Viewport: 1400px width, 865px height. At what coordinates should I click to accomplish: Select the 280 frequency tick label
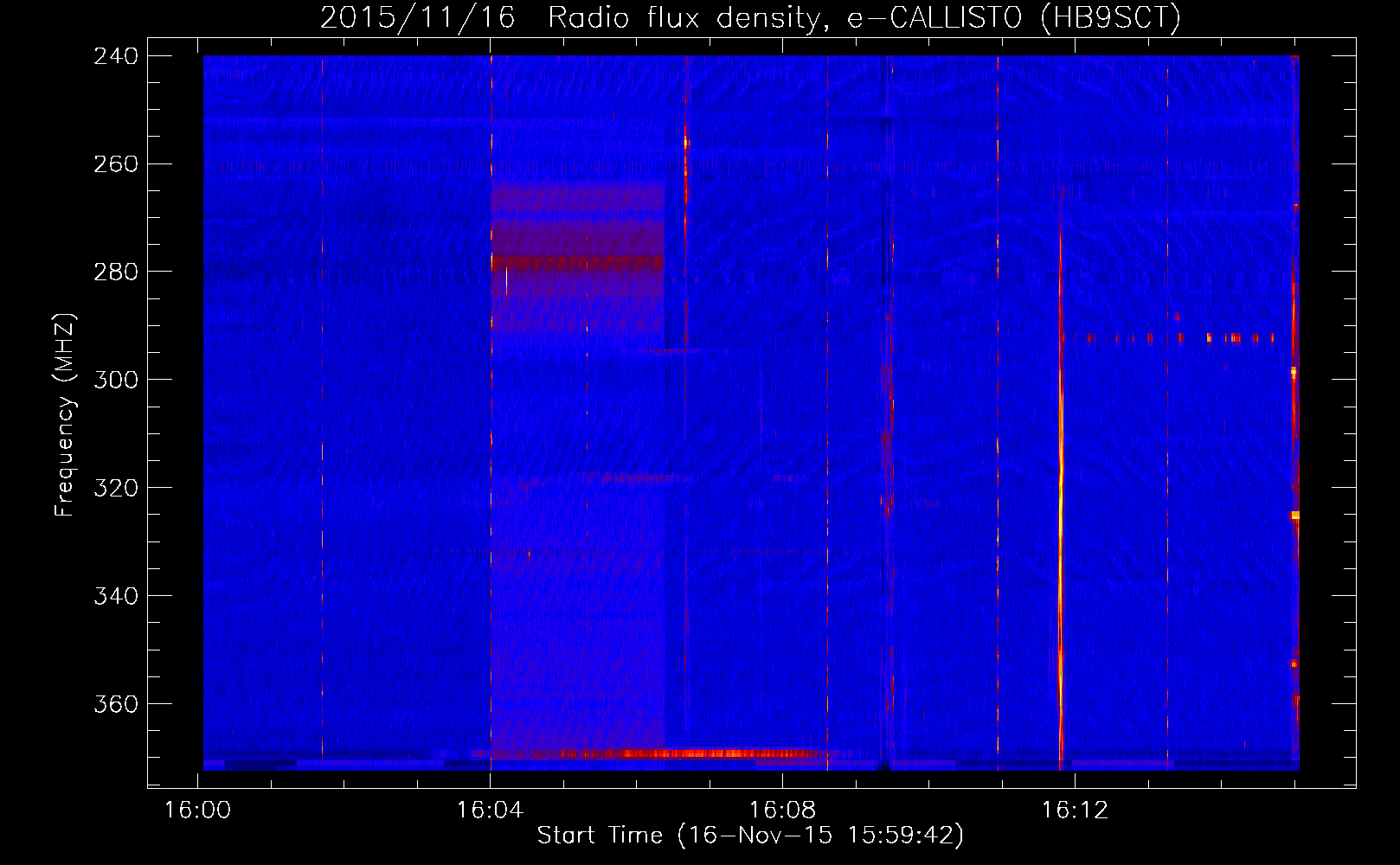tap(116, 272)
